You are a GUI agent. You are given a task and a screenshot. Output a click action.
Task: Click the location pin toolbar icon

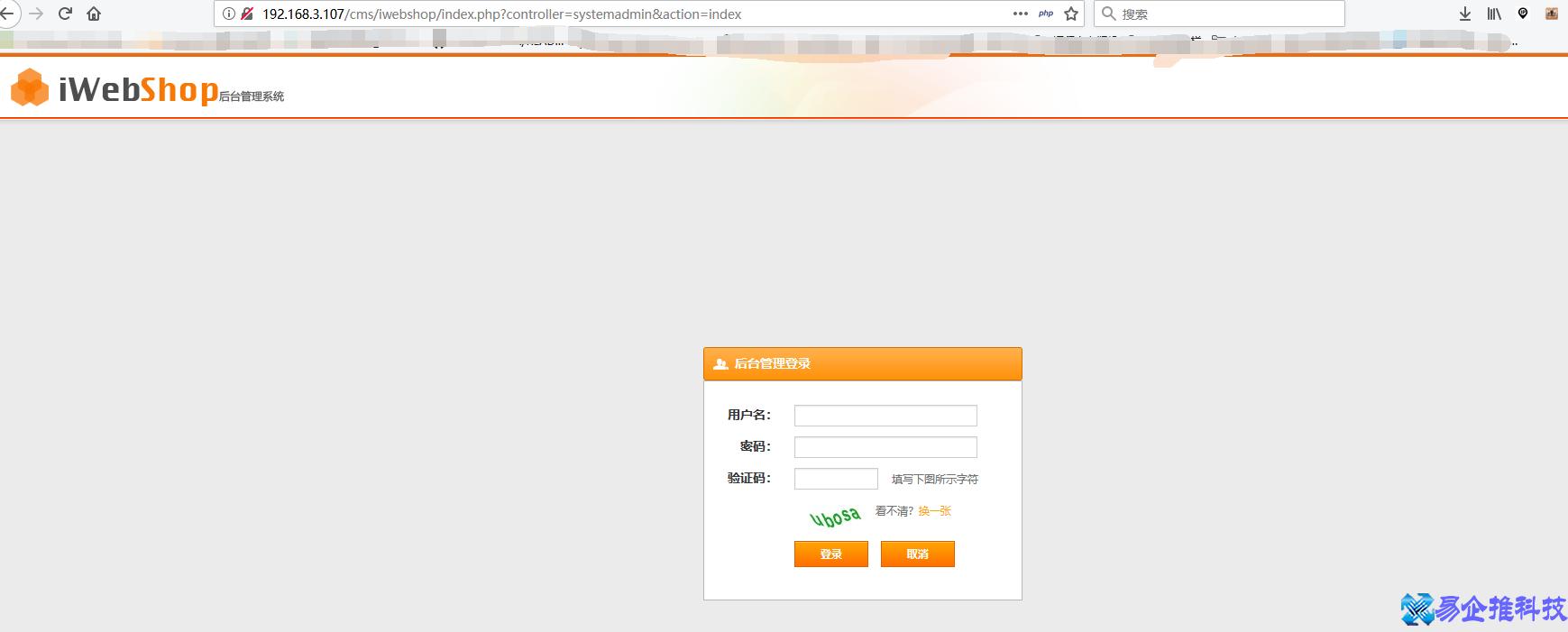(x=1523, y=14)
